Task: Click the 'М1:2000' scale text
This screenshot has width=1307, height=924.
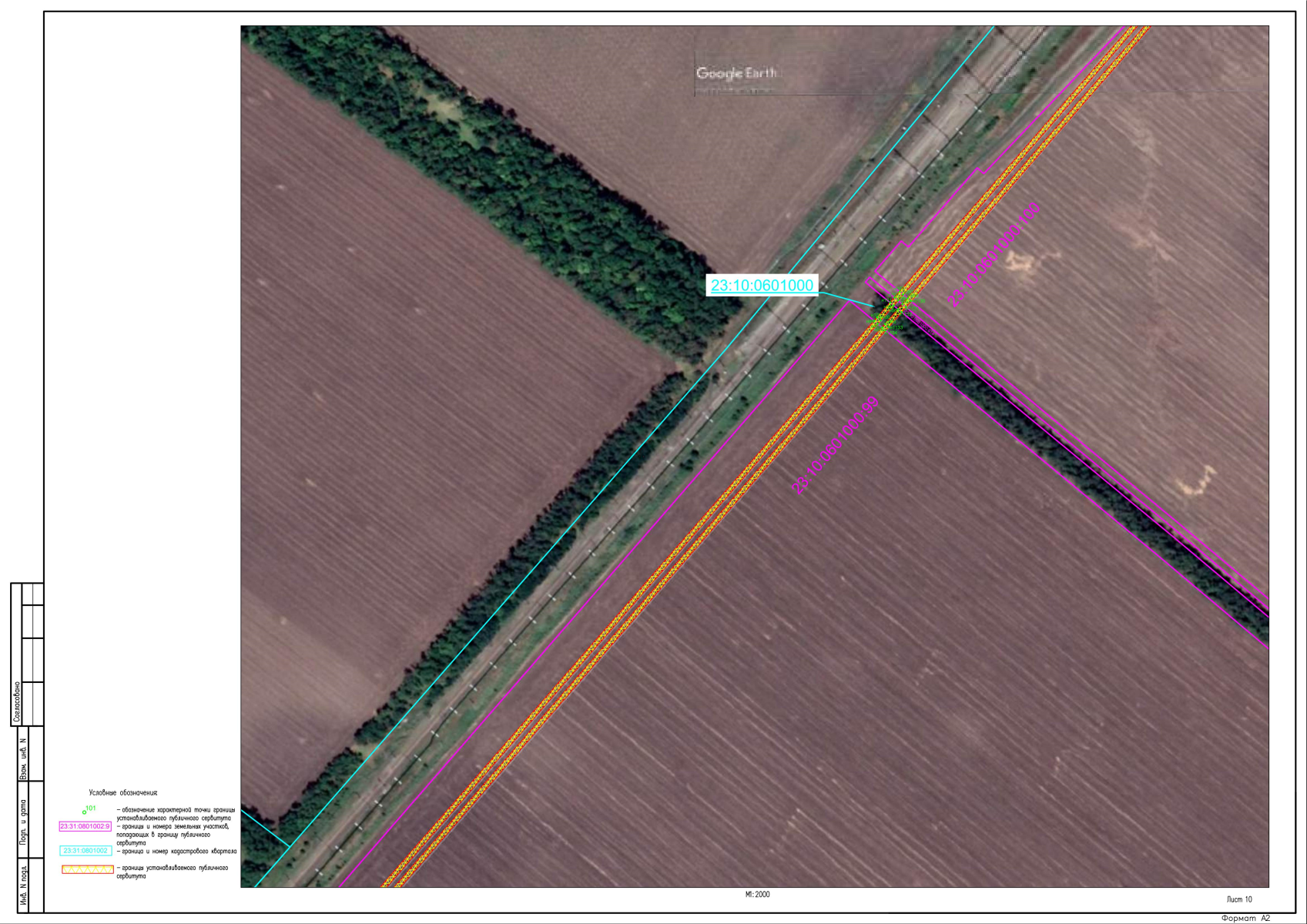Action: pyautogui.click(x=757, y=895)
